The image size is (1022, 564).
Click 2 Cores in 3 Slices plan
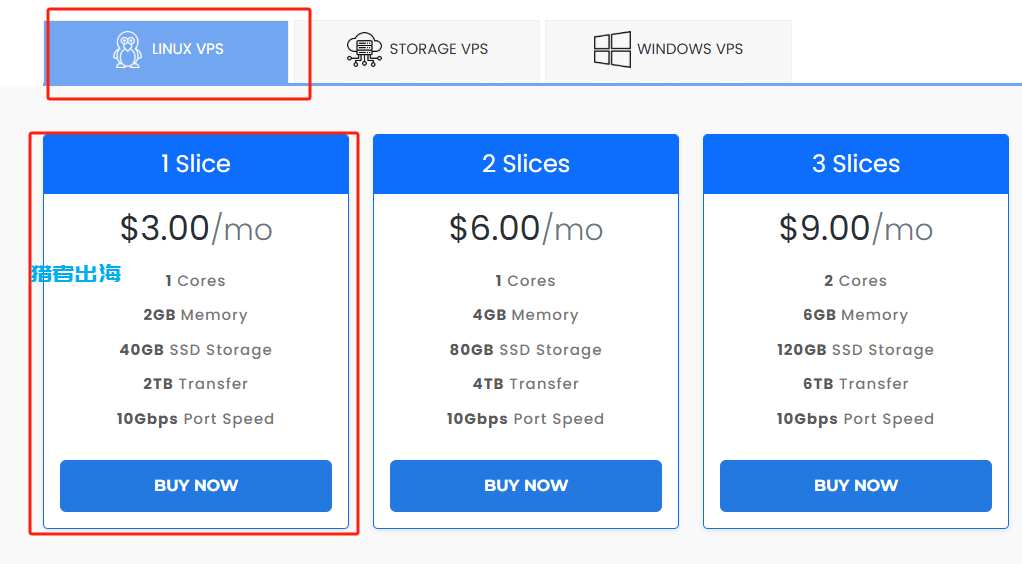856,281
